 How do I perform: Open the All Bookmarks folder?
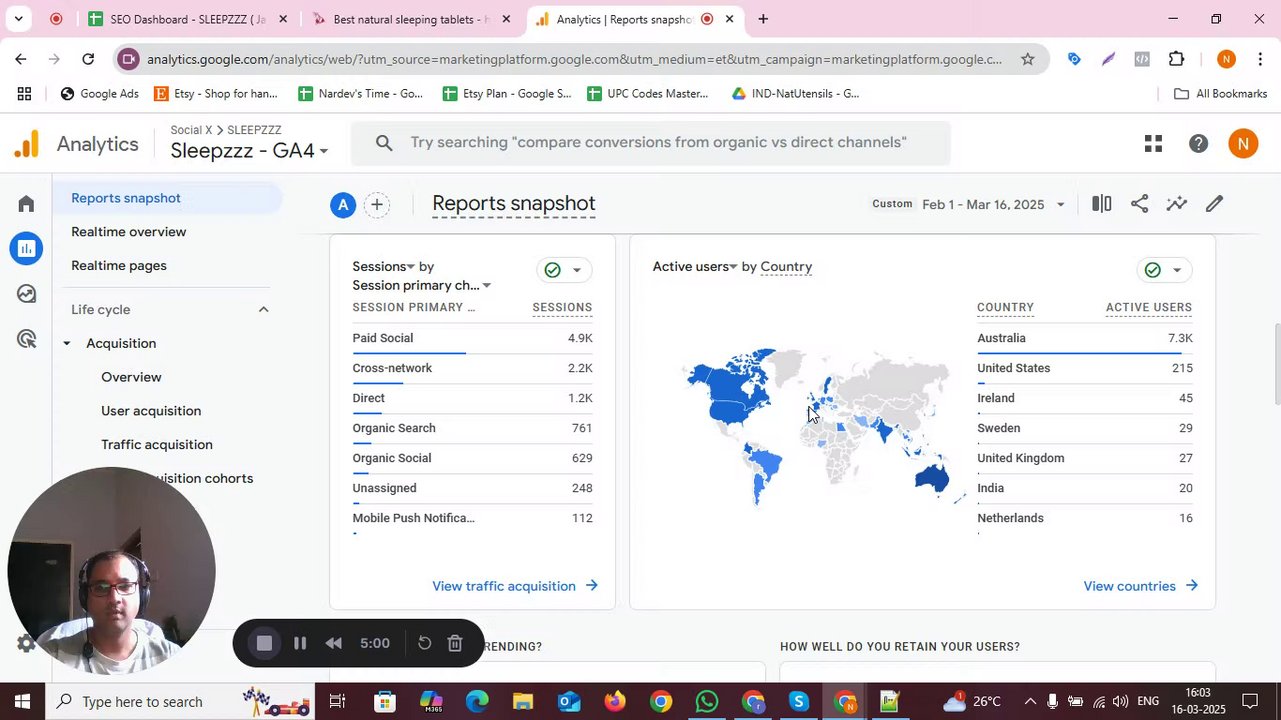[x=1220, y=94]
